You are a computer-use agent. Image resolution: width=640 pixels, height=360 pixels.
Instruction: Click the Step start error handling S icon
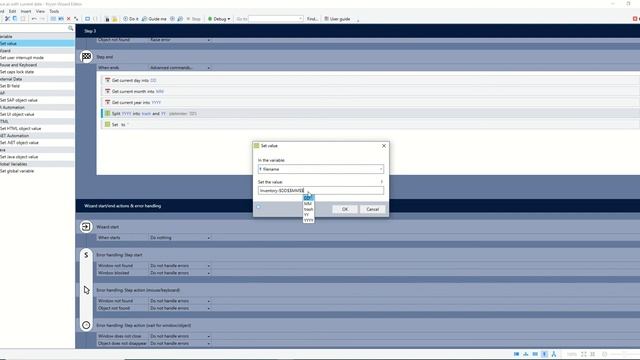point(86,255)
